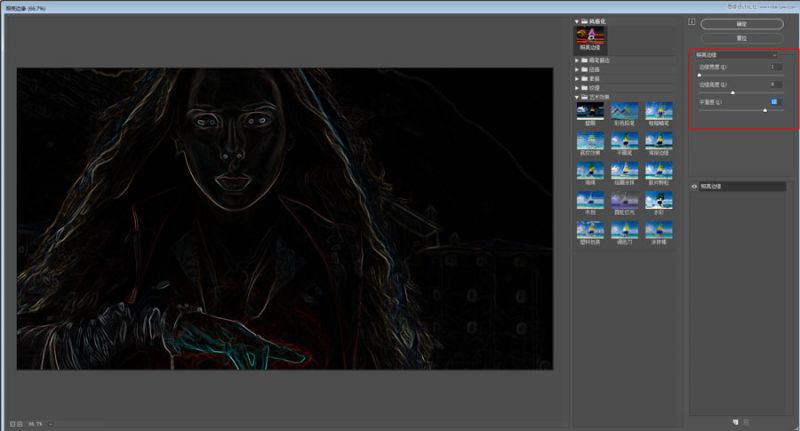Hide the Glowing Edges effect layer eye
800x431 pixels.
click(x=695, y=187)
